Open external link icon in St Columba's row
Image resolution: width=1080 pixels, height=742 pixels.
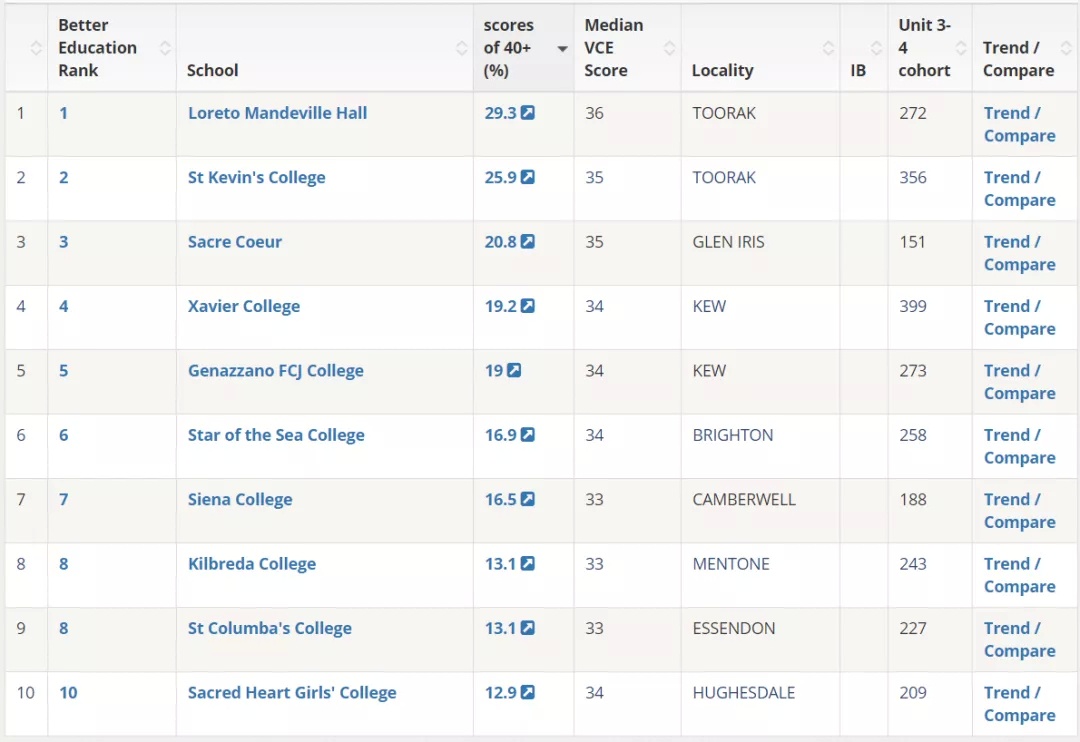[528, 628]
